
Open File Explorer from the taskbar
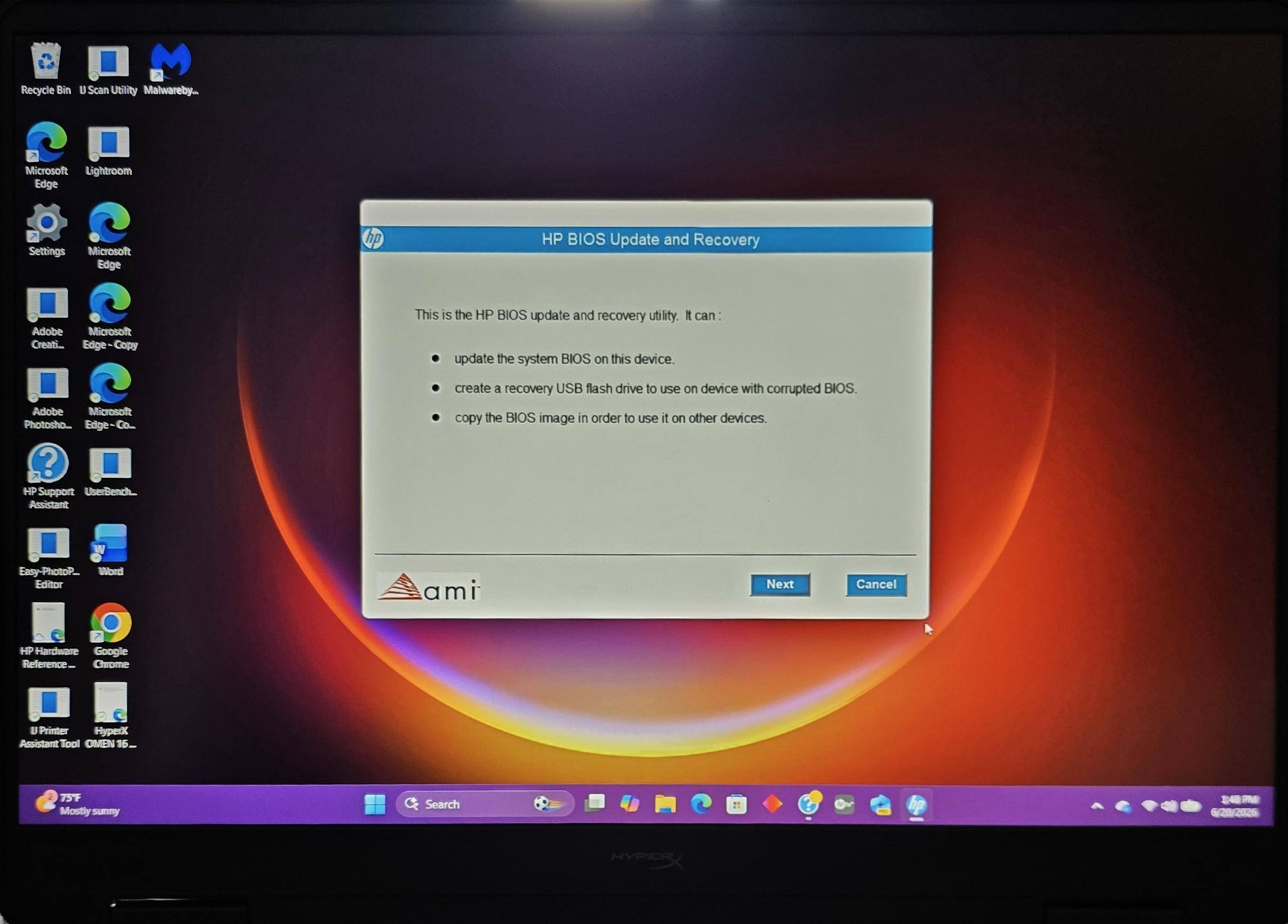pyautogui.click(x=665, y=804)
